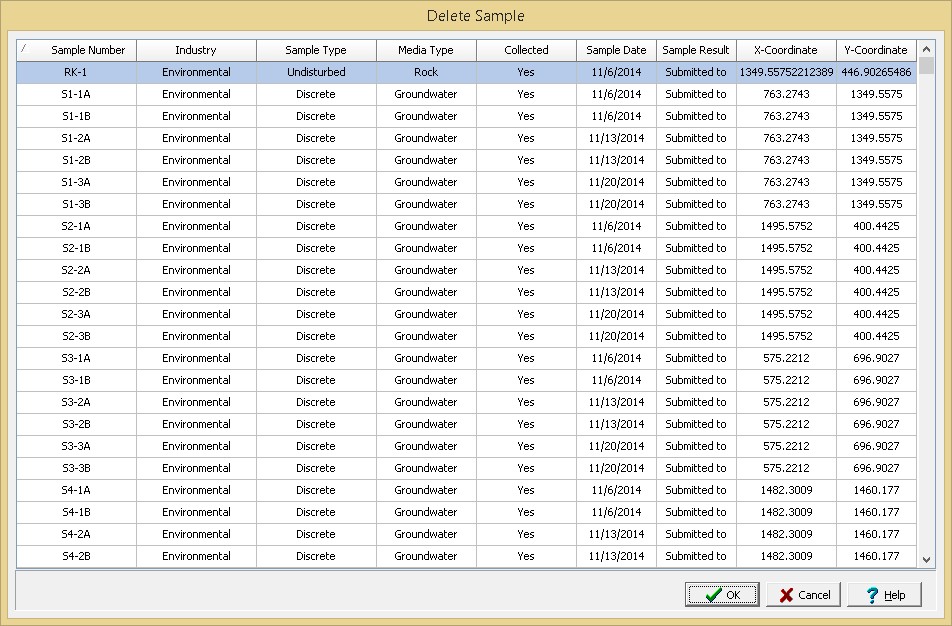Click the OK button with green checkmark
This screenshot has width=952, height=626.
[x=721, y=594]
